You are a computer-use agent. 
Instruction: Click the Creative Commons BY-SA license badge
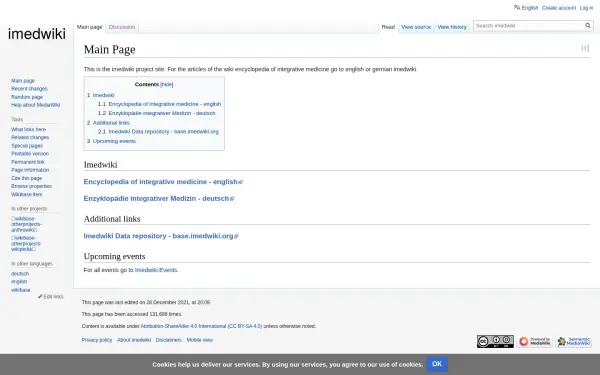point(495,341)
